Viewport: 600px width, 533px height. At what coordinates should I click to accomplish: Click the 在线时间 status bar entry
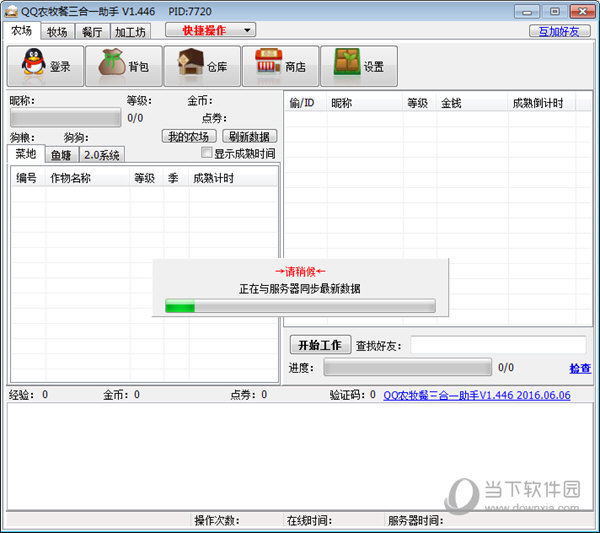pos(309,520)
